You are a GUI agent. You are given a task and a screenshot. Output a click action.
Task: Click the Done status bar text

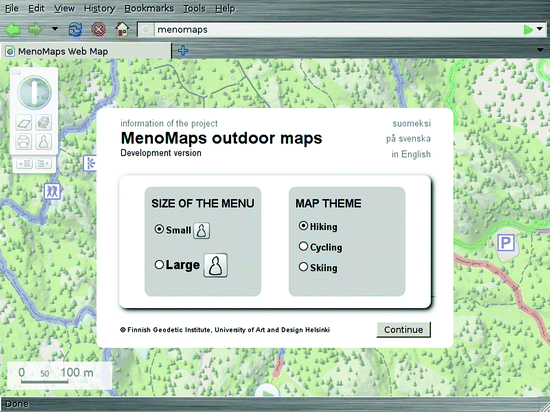(16, 404)
